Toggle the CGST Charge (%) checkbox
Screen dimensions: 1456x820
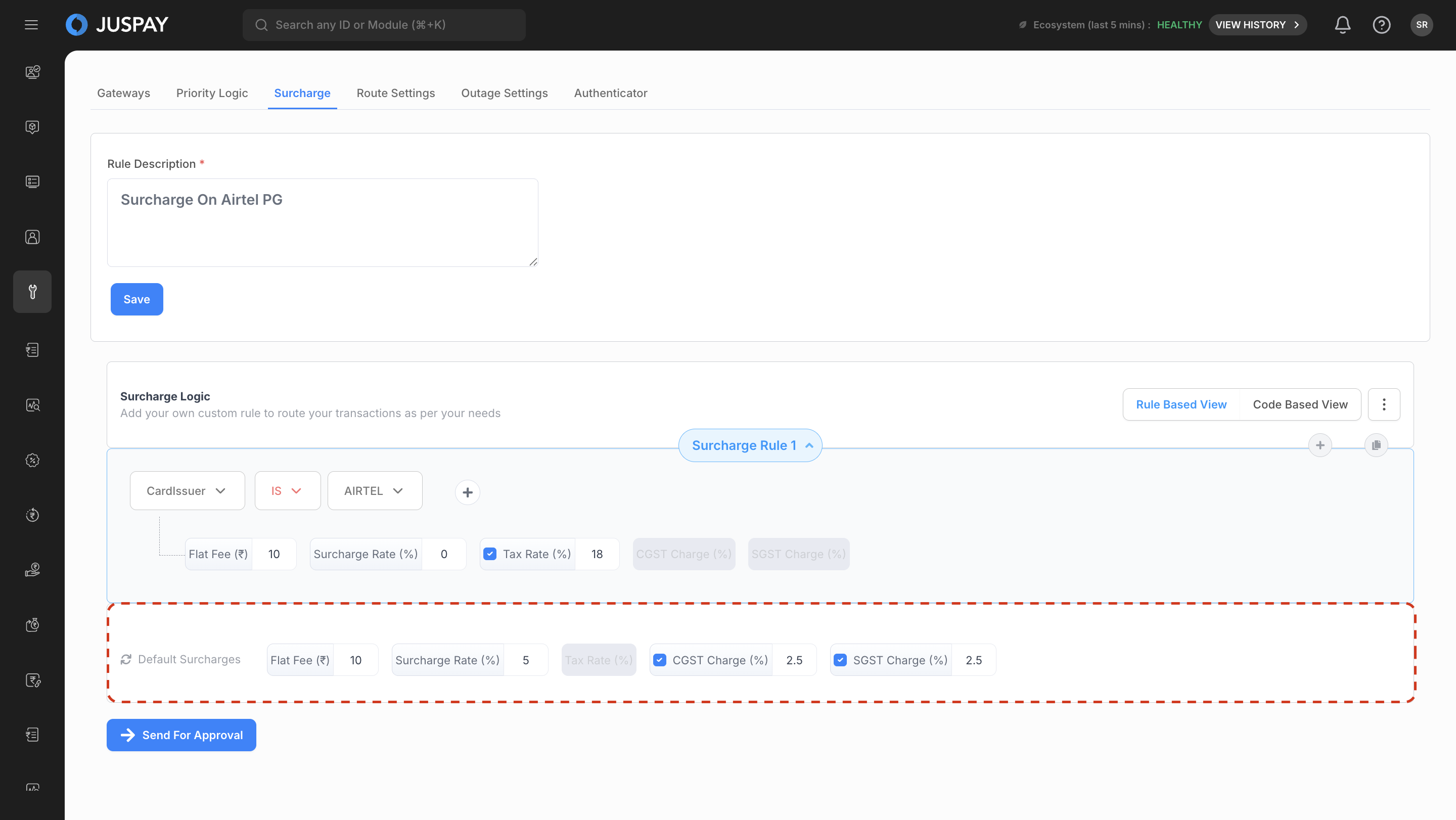[660, 660]
